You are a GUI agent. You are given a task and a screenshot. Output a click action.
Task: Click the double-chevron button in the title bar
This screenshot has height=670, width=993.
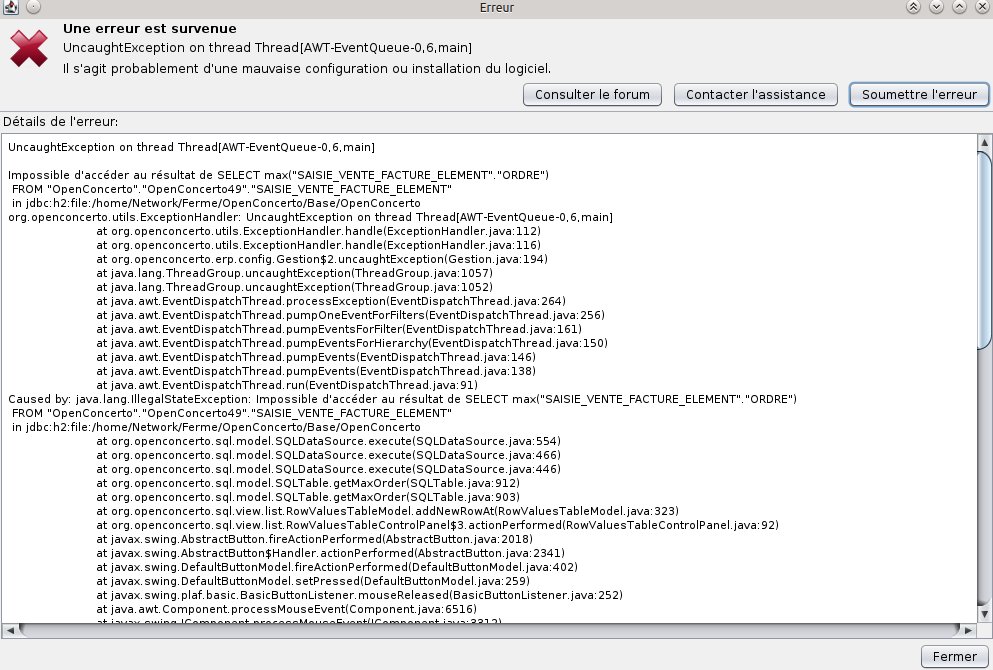pos(913,7)
